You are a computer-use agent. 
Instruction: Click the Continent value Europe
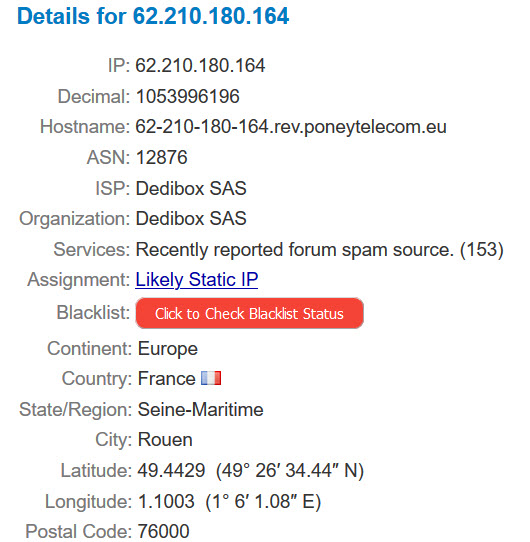pyautogui.click(x=168, y=349)
